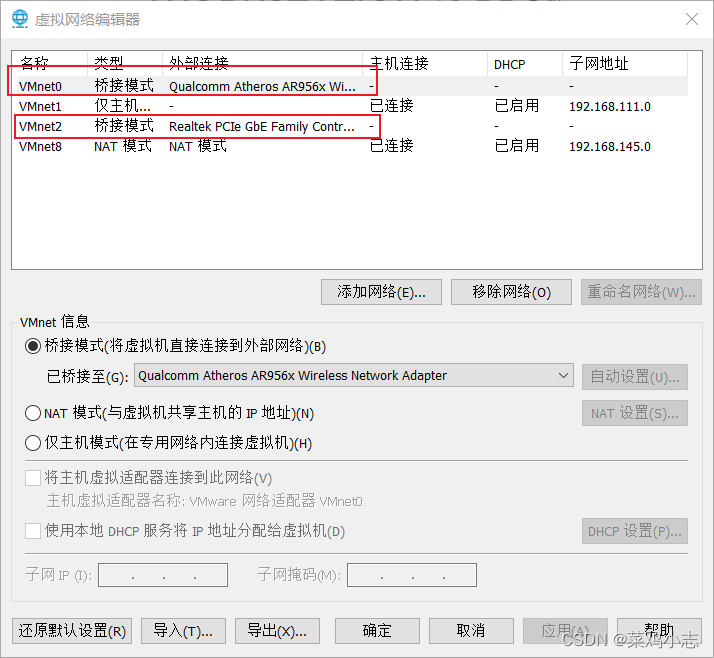Image resolution: width=714 pixels, height=658 pixels.
Task: Click the Virtual Network Editor globe icon
Action: pos(20,19)
